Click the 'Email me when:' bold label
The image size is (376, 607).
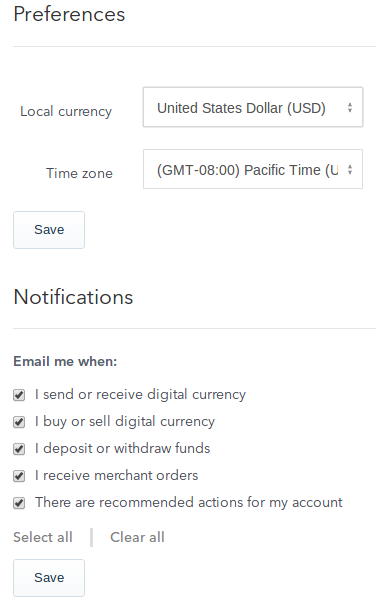pos(65,361)
